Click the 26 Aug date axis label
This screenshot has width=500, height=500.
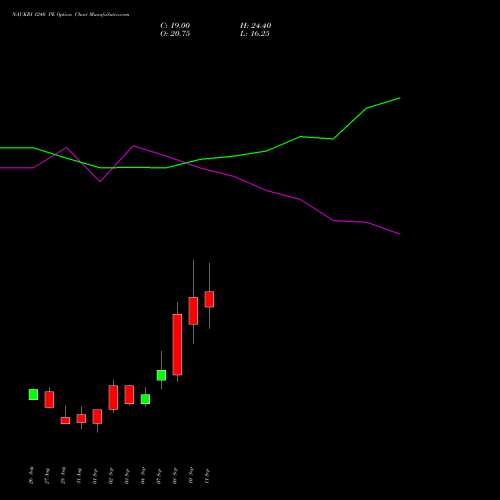[x=31, y=475]
